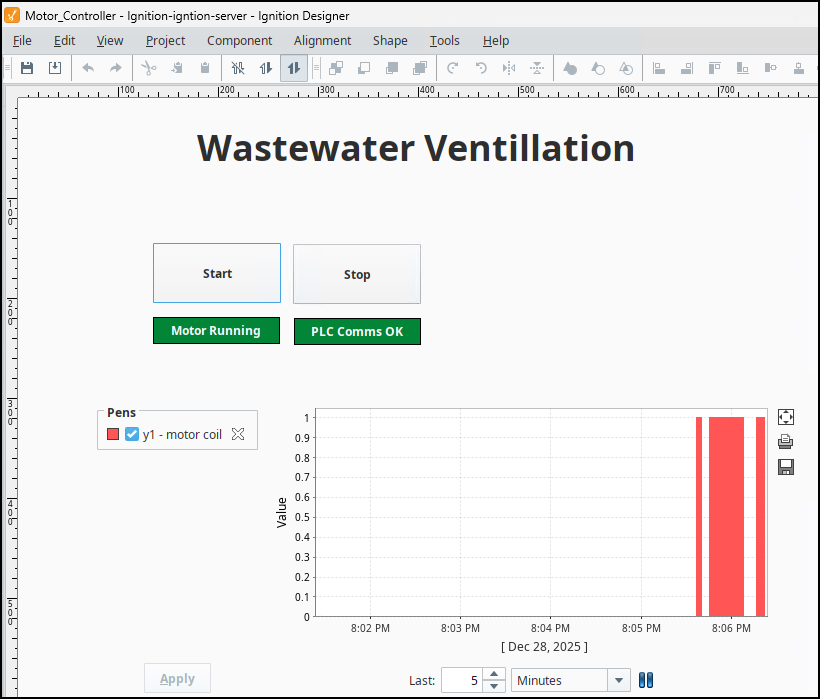820x699 pixels.
Task: Click the Last duration value field
Action: (462, 680)
